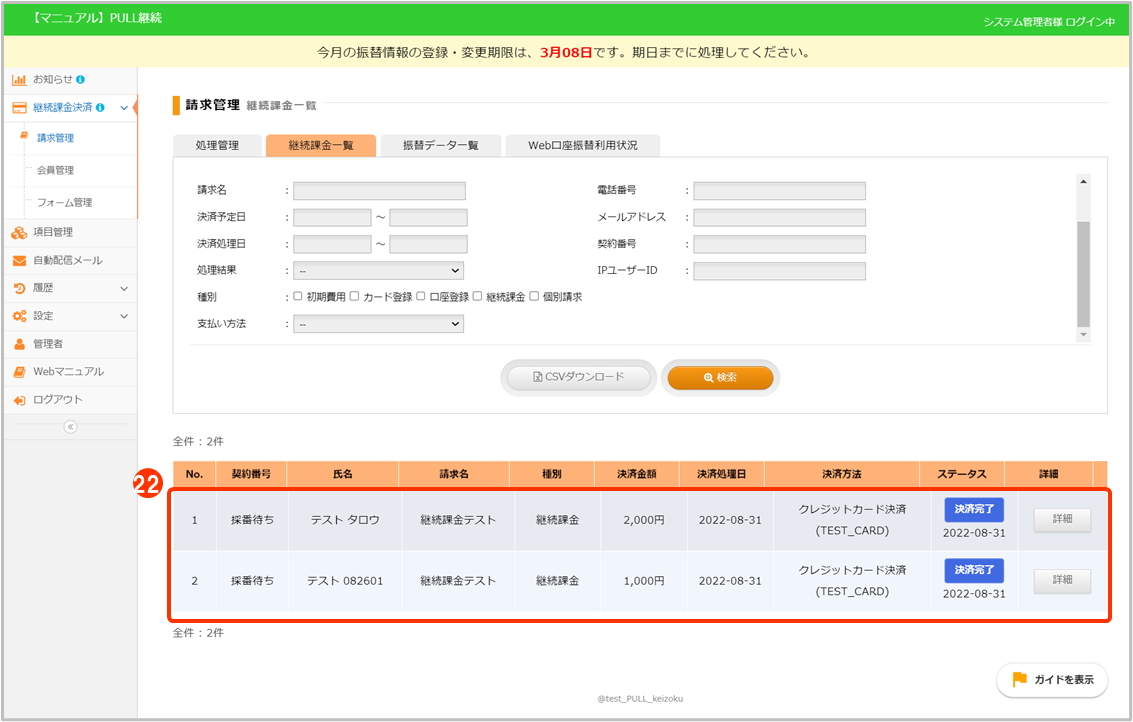Viewport: 1133px width, 722px height.
Task: Click the Webマニュアル book icon
Action: [19, 372]
